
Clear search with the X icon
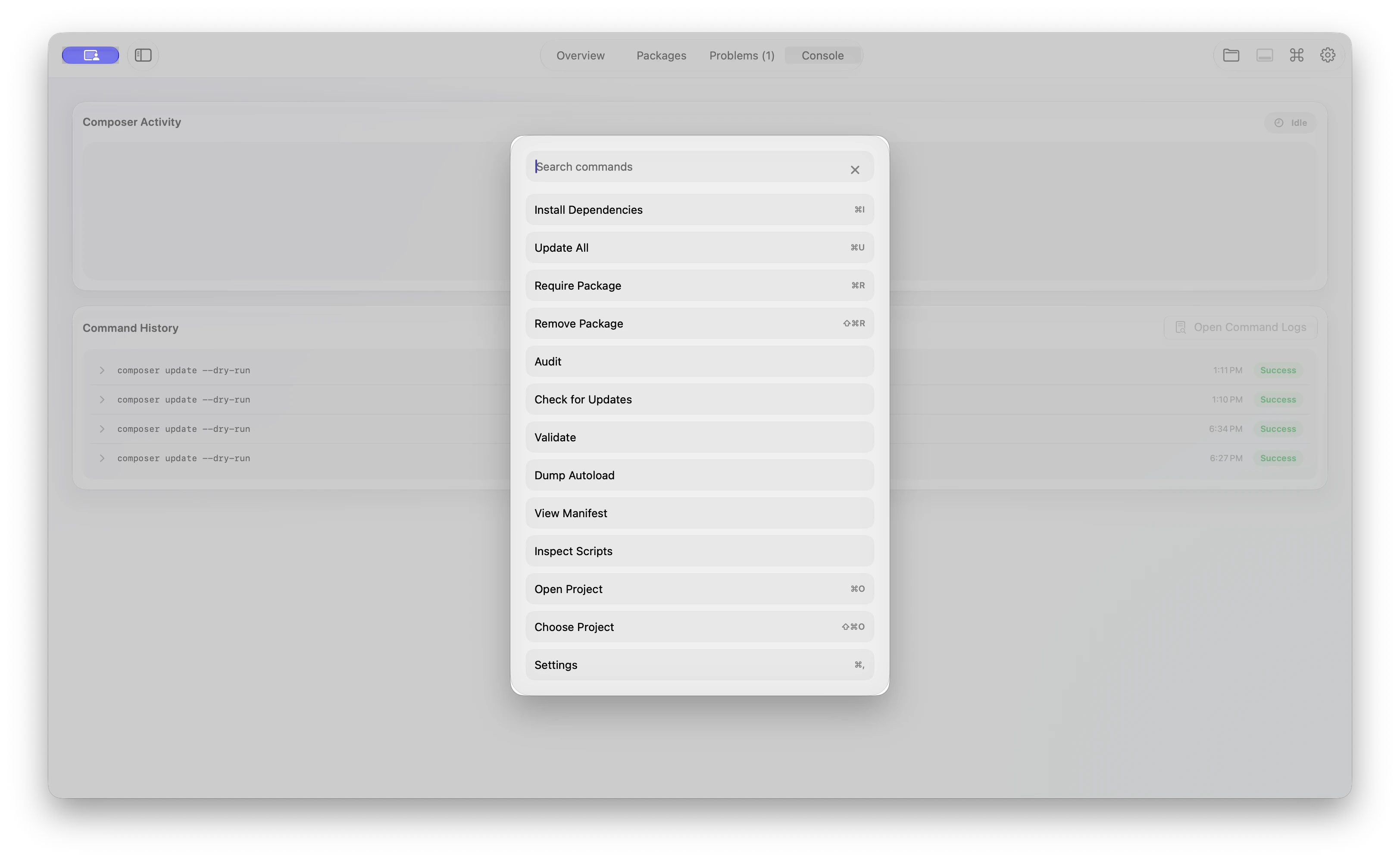854,170
